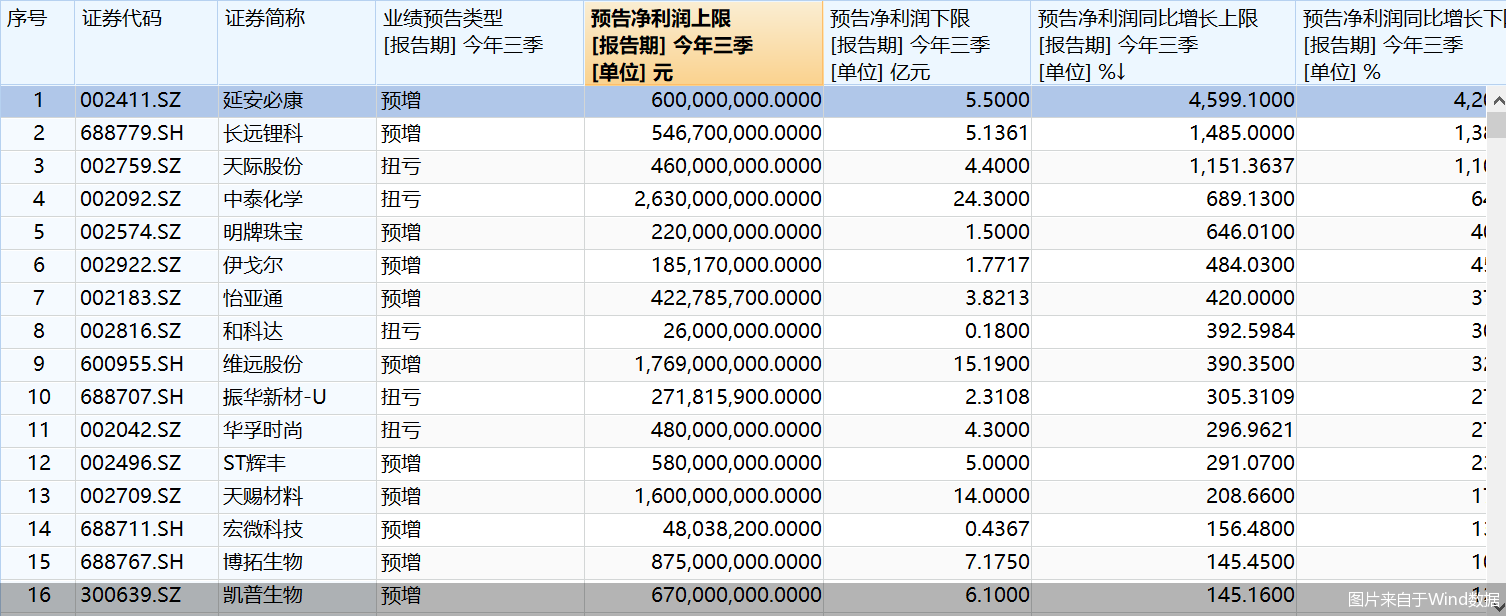Click growth value 392.5984
Screen dimensions: 1506x616
pyautogui.click(x=1250, y=331)
